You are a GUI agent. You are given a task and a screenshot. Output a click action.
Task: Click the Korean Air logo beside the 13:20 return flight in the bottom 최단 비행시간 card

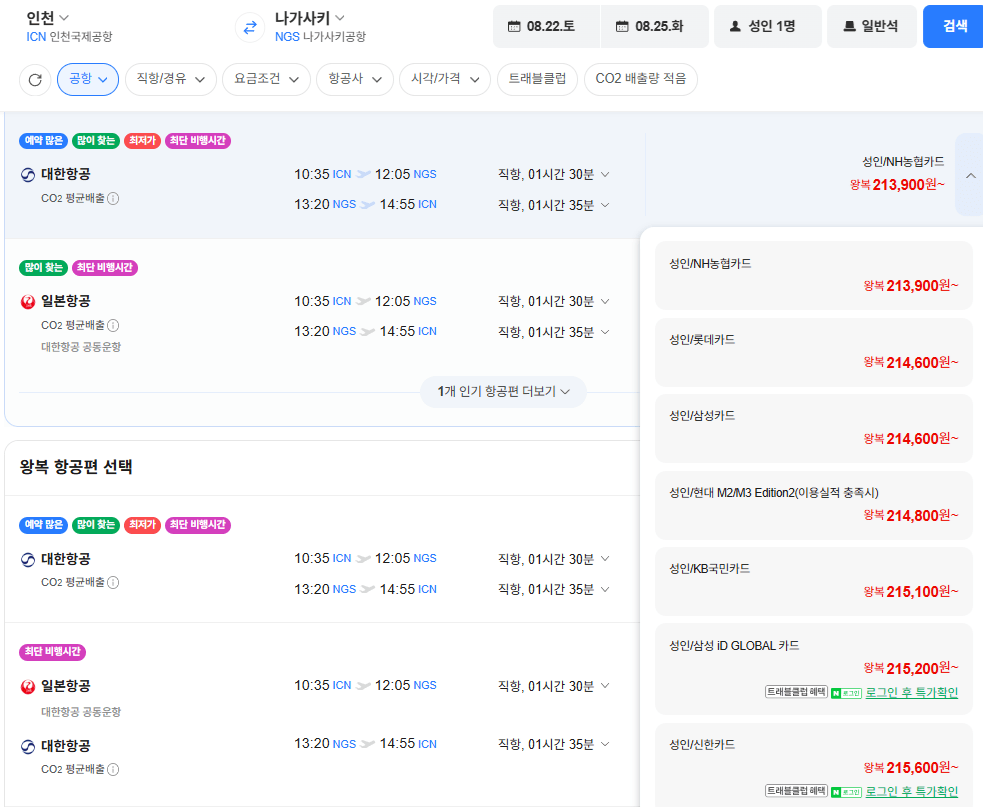click(28, 746)
